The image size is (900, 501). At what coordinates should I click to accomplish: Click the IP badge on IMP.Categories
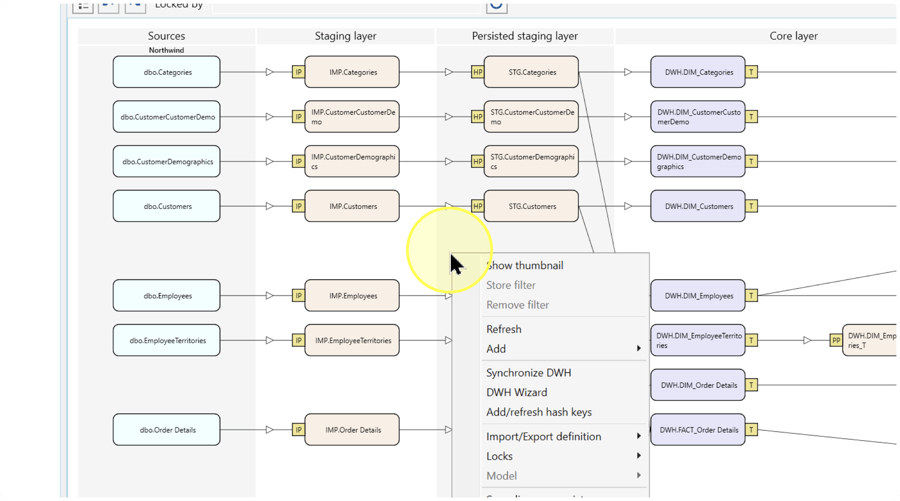click(x=298, y=72)
